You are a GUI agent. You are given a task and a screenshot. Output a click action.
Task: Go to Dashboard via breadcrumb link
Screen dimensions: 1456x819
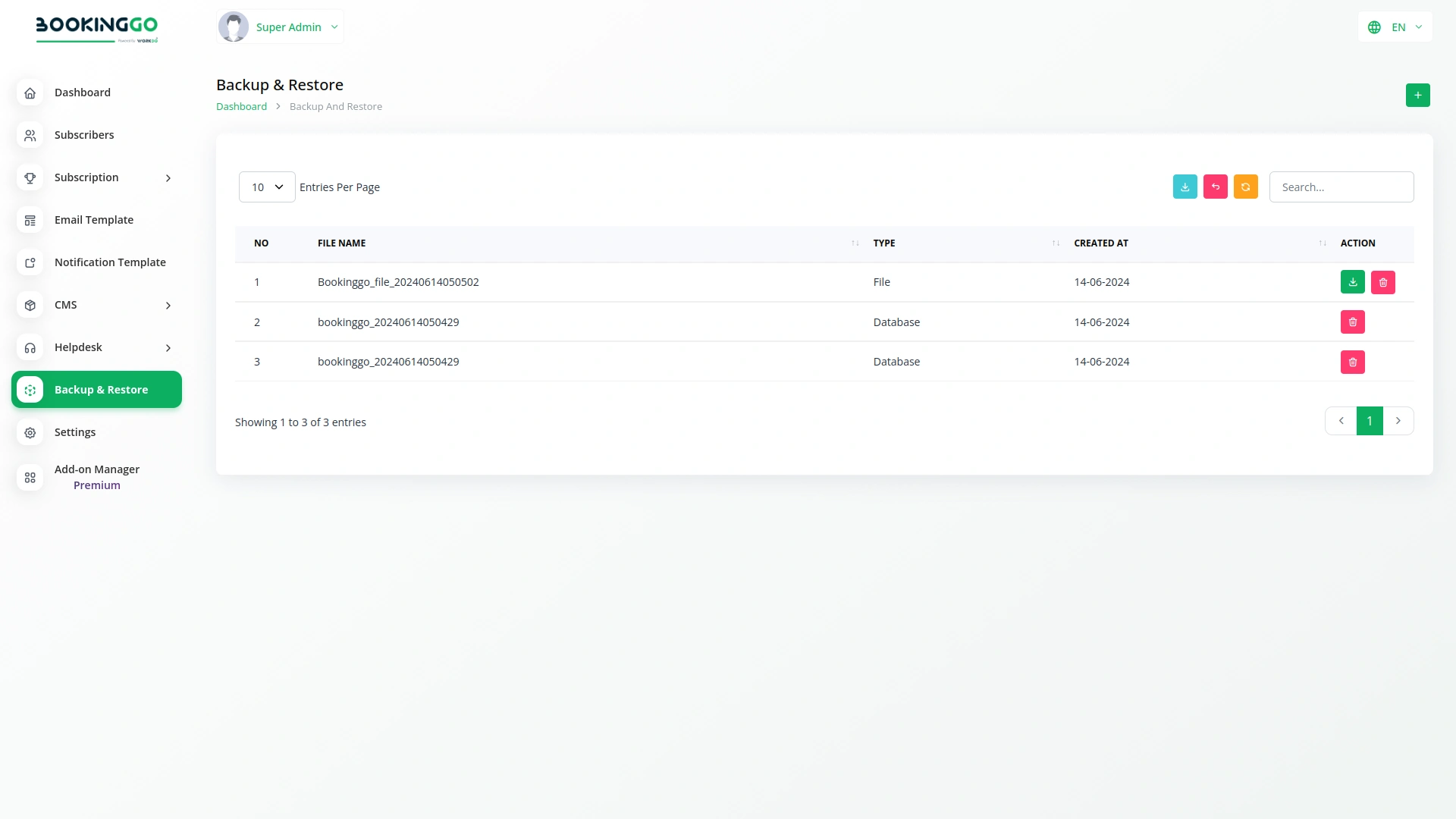(x=241, y=106)
